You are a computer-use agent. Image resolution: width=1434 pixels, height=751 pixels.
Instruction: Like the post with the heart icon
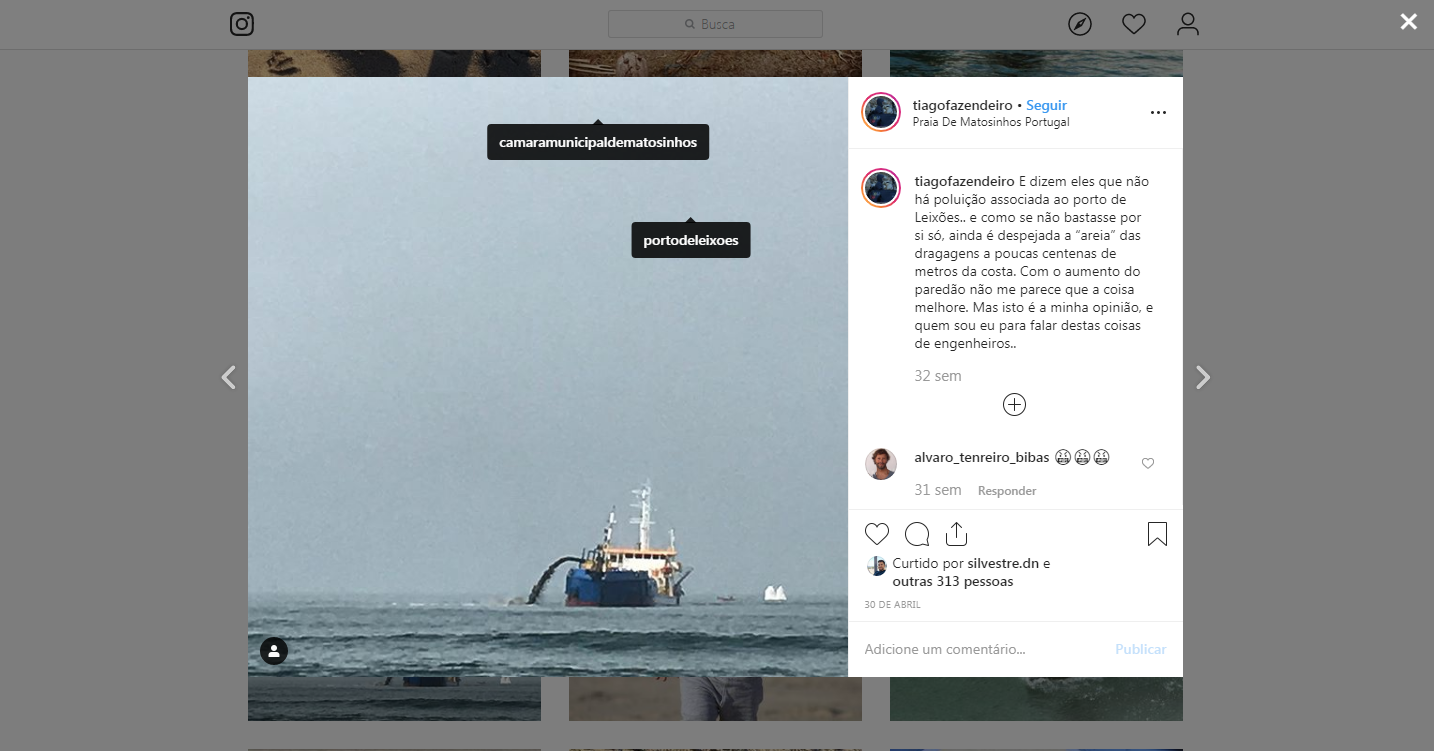[x=877, y=534]
